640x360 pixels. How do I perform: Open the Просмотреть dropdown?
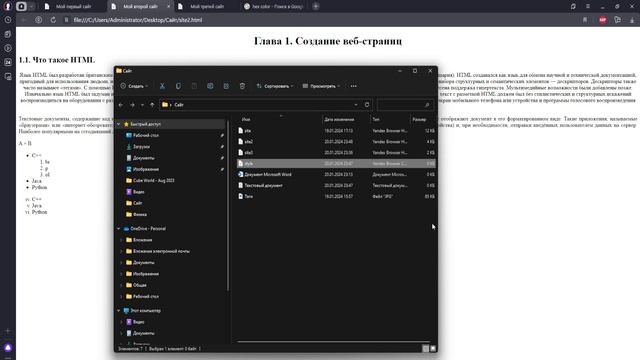tap(321, 86)
